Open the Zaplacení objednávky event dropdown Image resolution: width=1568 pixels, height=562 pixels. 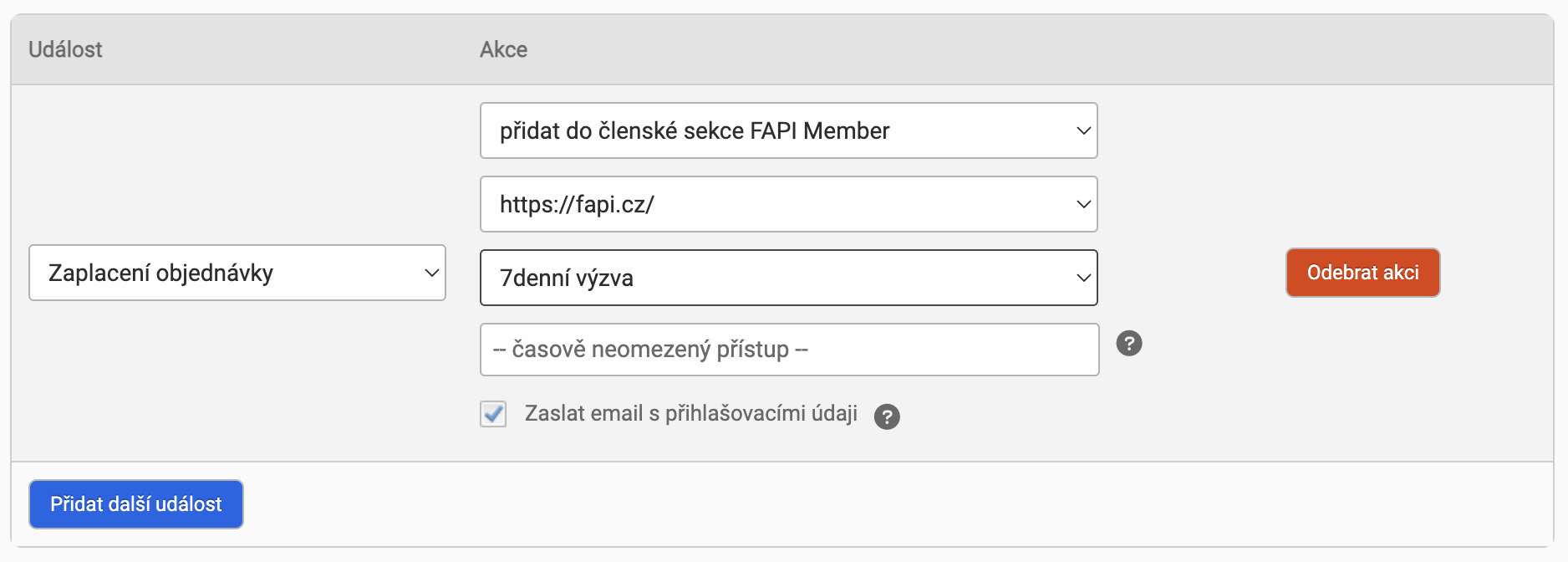237,273
